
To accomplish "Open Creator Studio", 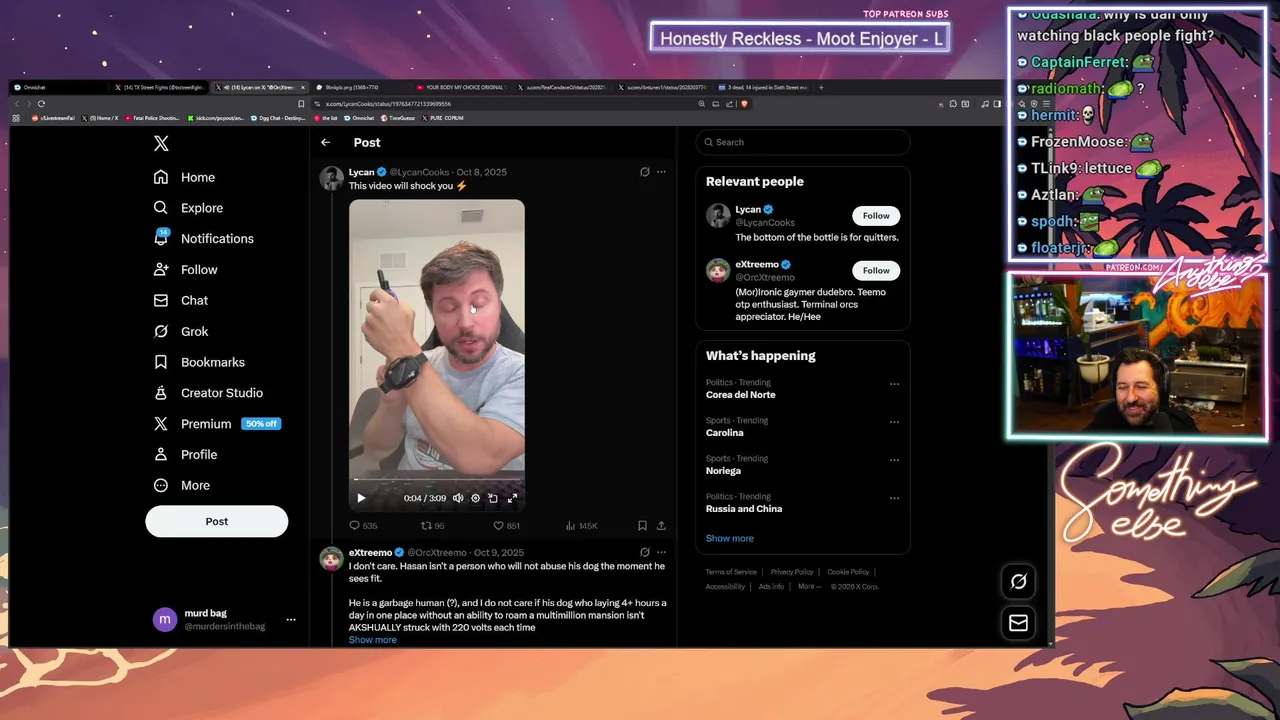I will click(208, 393).
